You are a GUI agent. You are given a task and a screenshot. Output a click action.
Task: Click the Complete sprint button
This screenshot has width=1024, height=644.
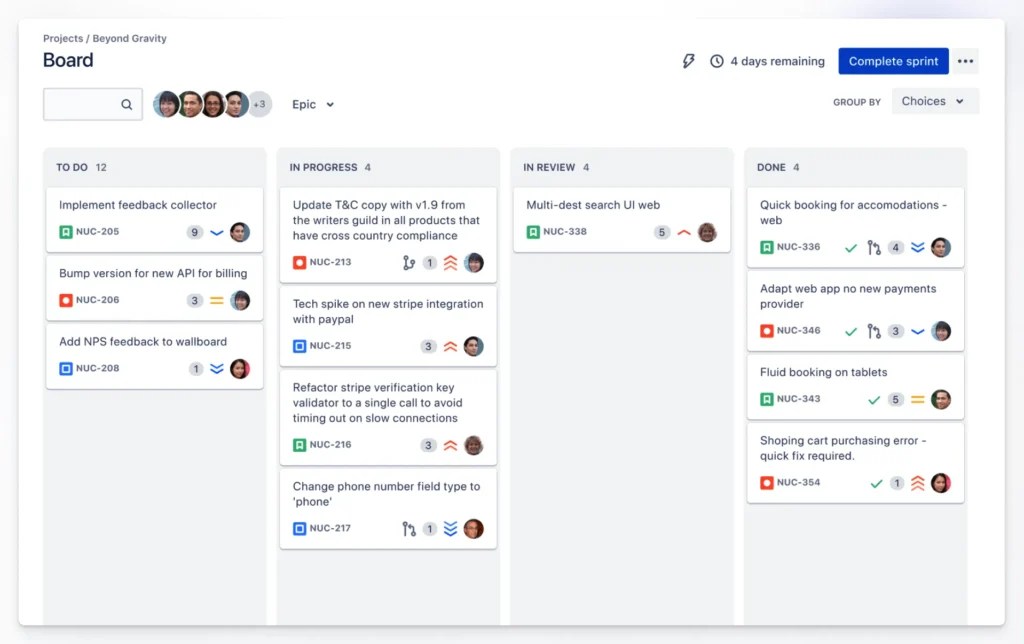(893, 61)
